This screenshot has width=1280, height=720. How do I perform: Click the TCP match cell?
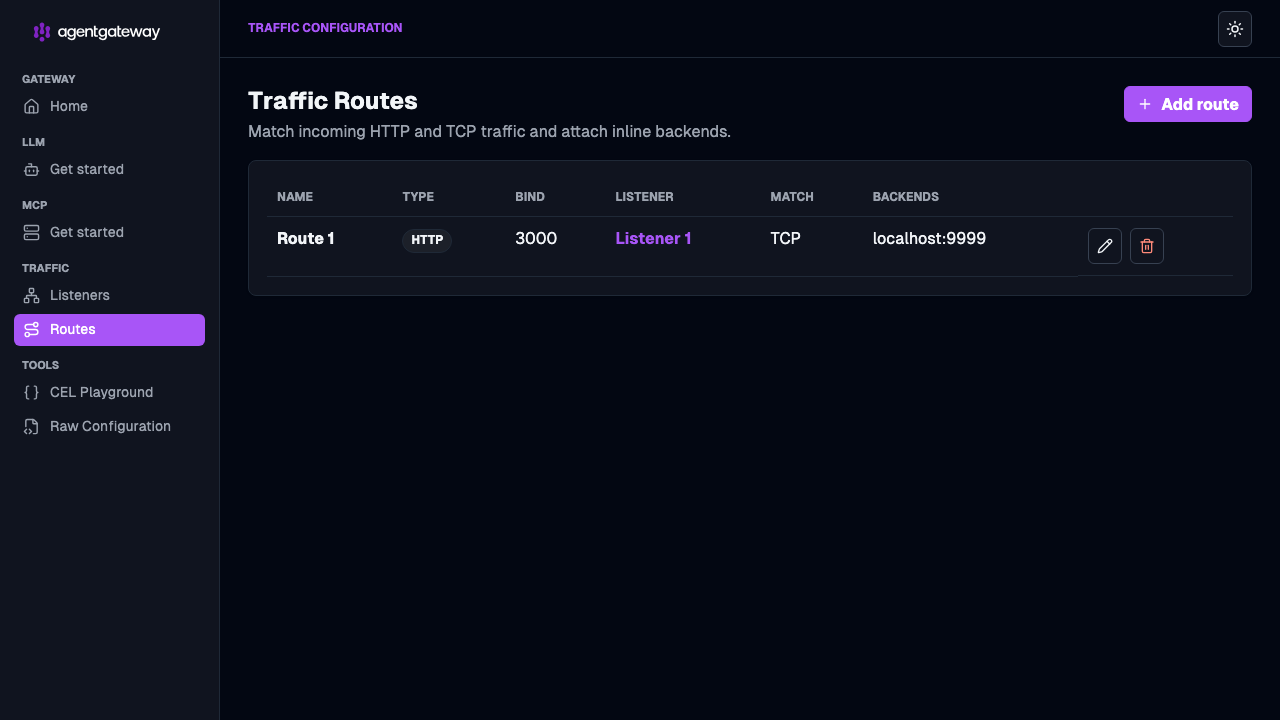[x=785, y=238]
